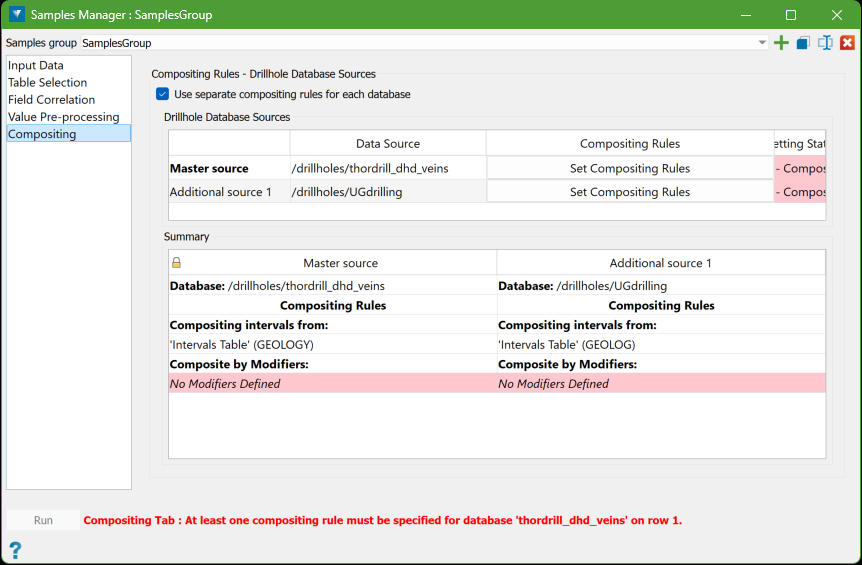Screen dimensions: 862x565
Task: Click the duplicate samples group icon
Action: 803,43
